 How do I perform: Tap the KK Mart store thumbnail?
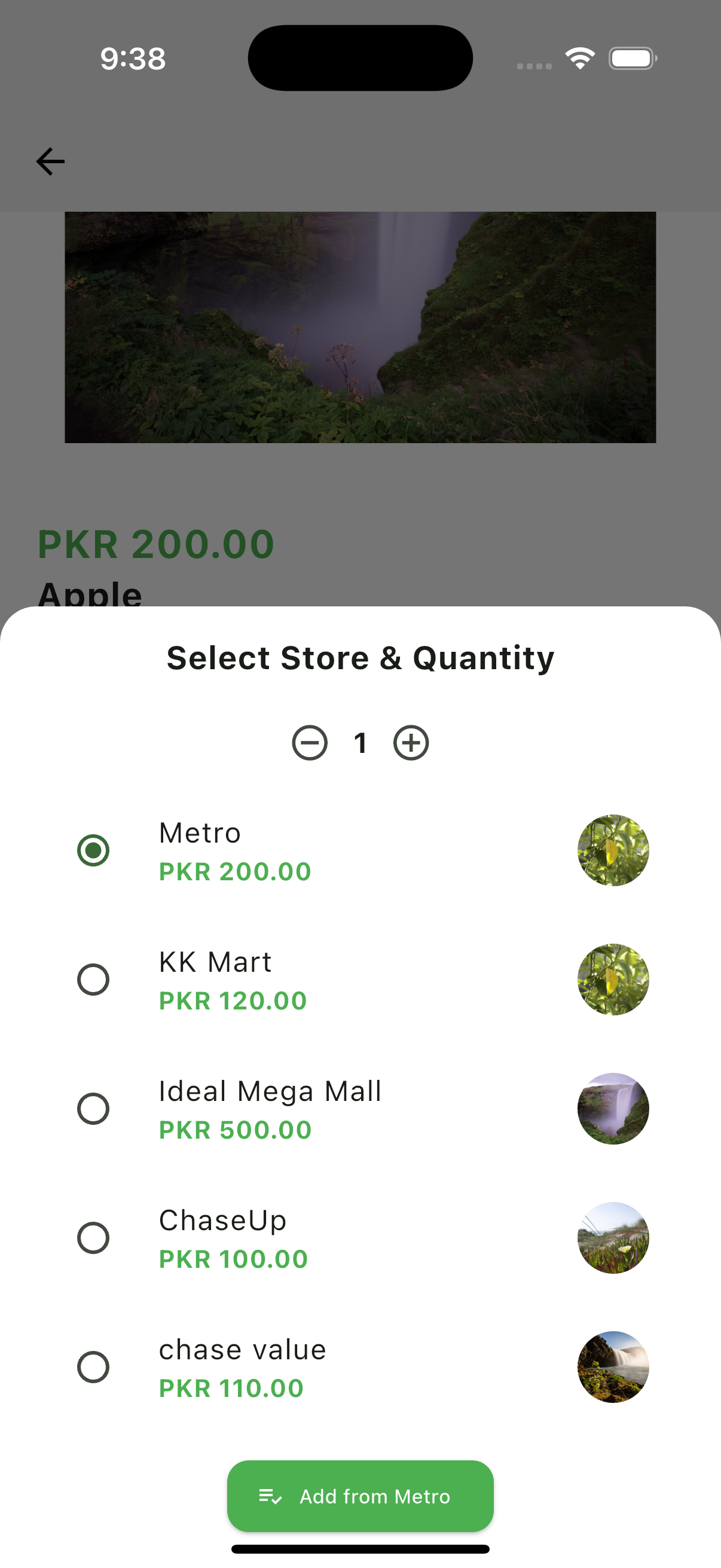tap(613, 980)
